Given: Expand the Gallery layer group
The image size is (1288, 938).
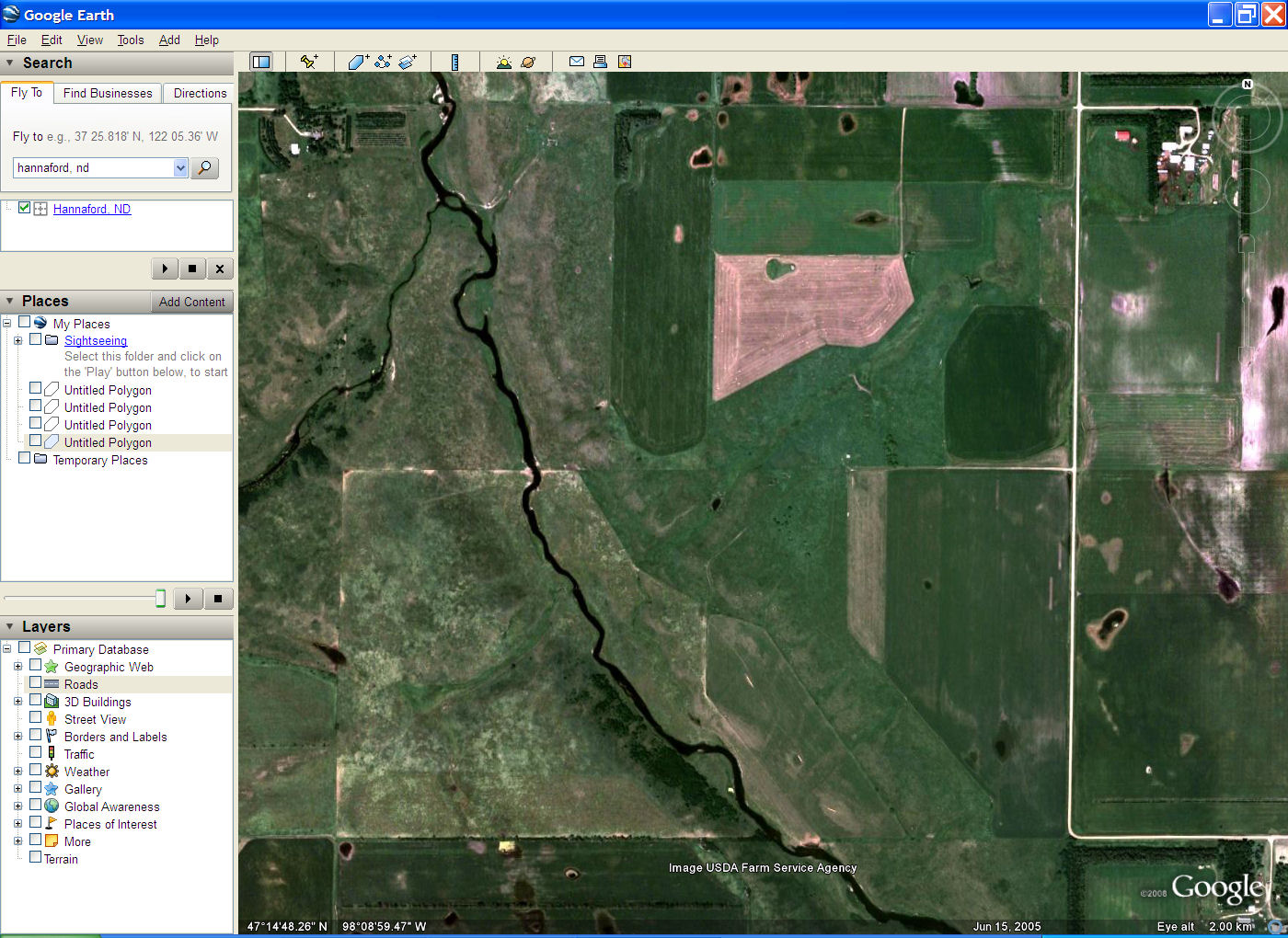Looking at the screenshot, I should [17, 789].
